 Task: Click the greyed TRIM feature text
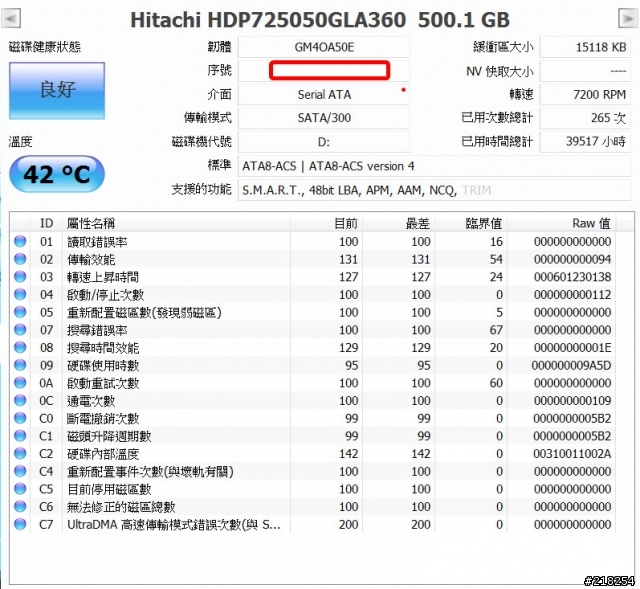[476, 190]
